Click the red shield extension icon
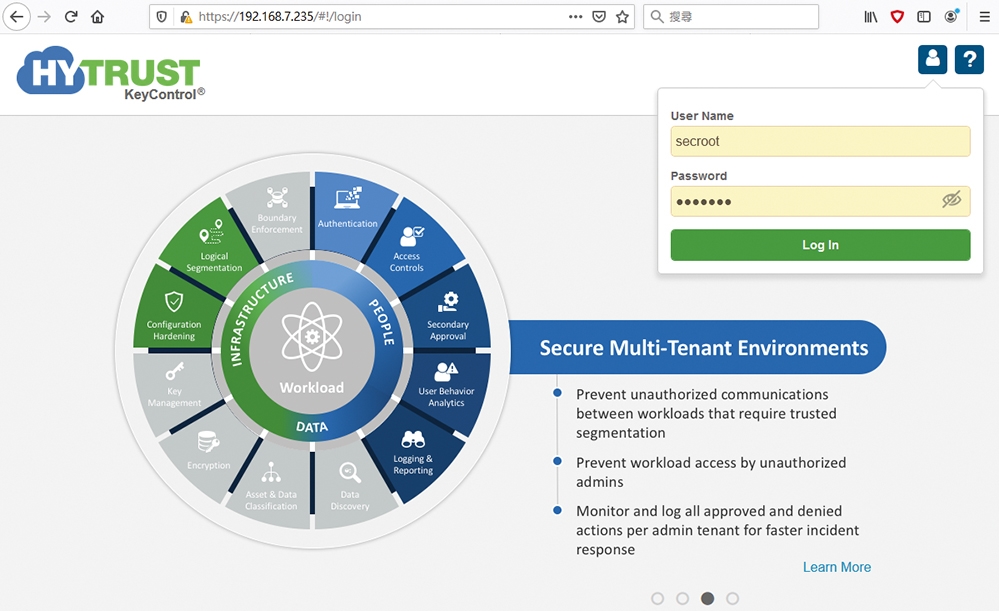Screen dimensions: 999x611 (897, 17)
